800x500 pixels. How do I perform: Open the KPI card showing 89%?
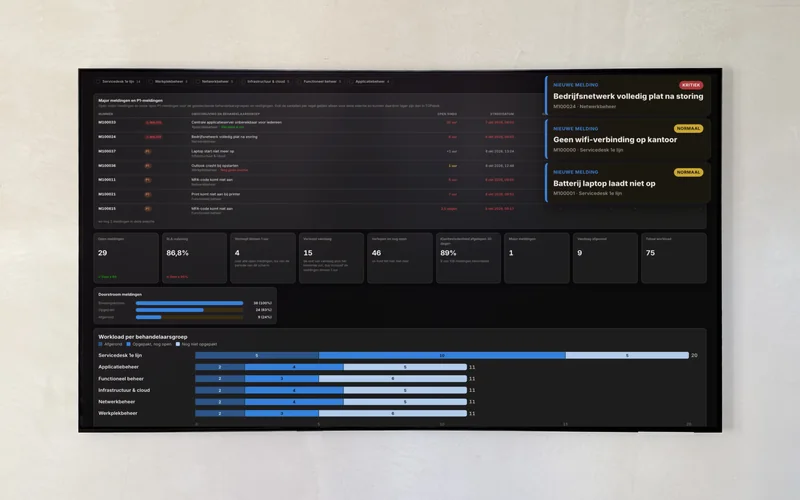tap(468, 258)
